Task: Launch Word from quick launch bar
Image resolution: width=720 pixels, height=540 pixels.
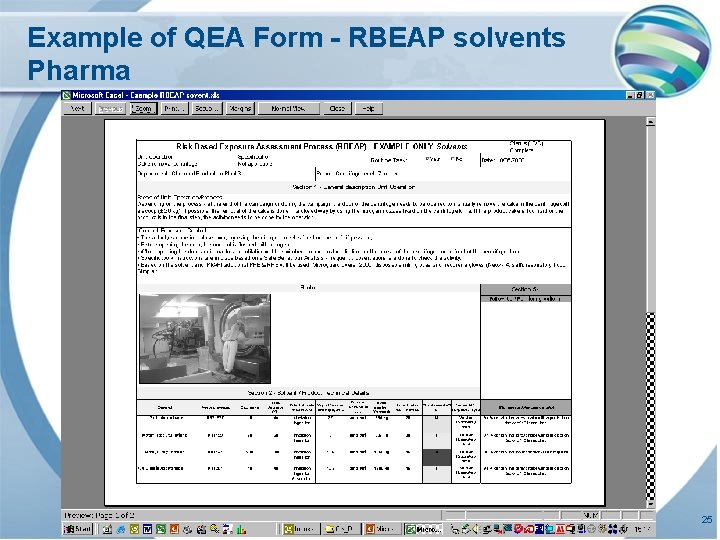Action: point(147,529)
